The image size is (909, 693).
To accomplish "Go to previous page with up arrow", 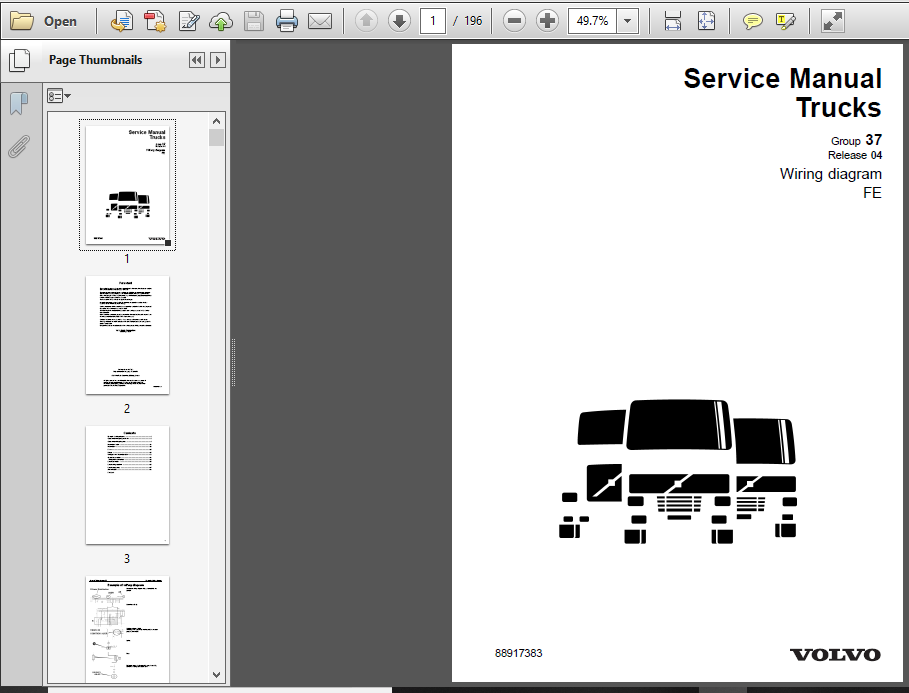I will pos(366,21).
